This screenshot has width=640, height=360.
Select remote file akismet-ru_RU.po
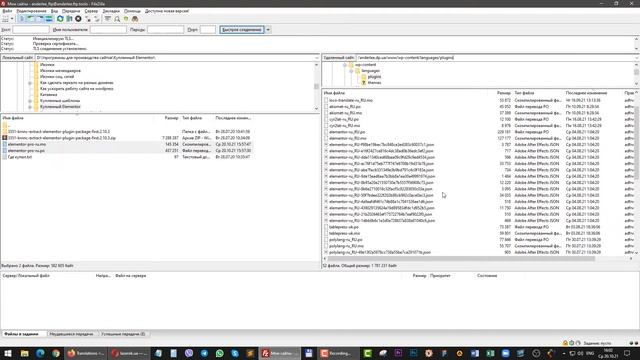tap(345, 107)
